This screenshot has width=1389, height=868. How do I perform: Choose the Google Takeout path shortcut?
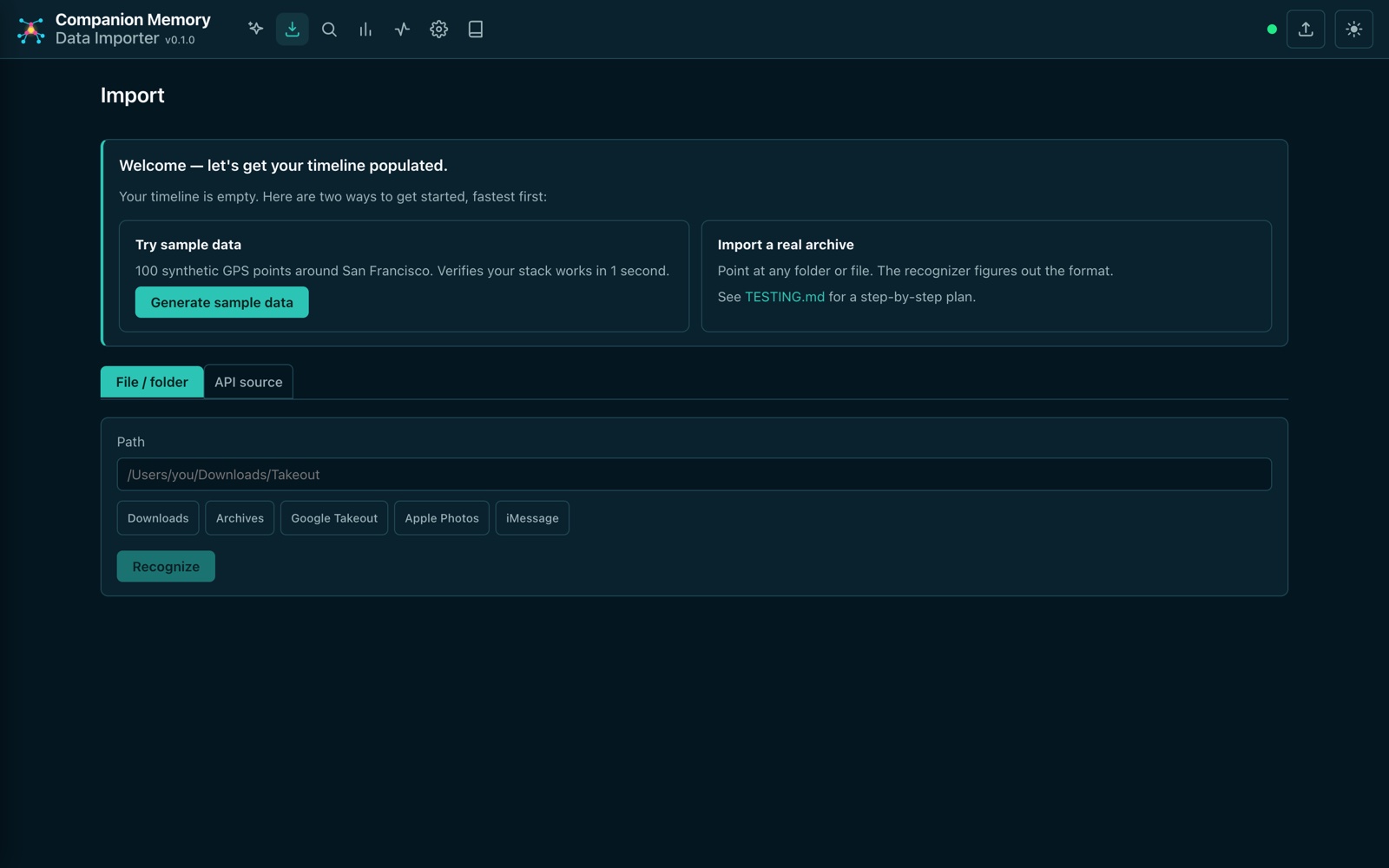(334, 518)
